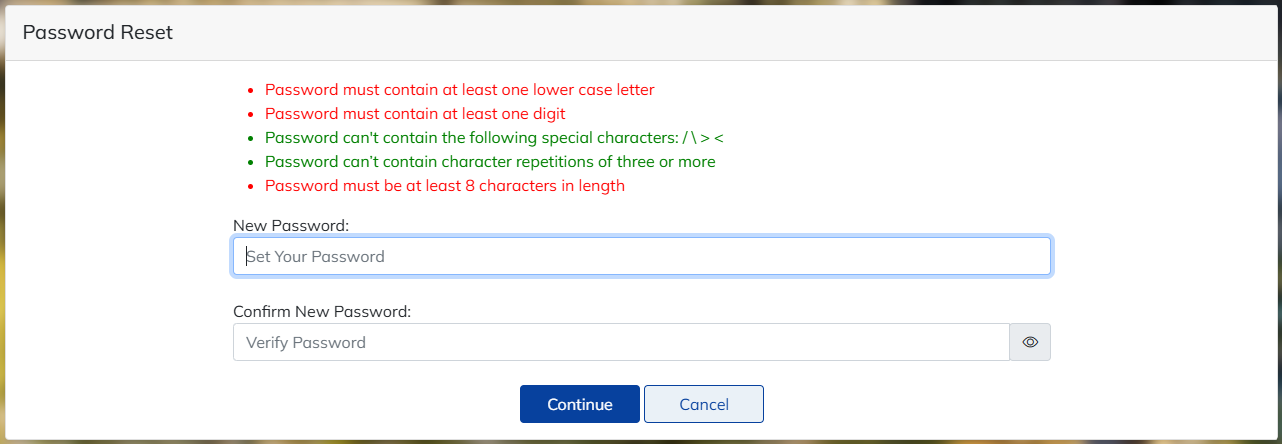Click the red bullet beside the length rule
Screen dimensions: 1282x444
[x=251, y=187]
